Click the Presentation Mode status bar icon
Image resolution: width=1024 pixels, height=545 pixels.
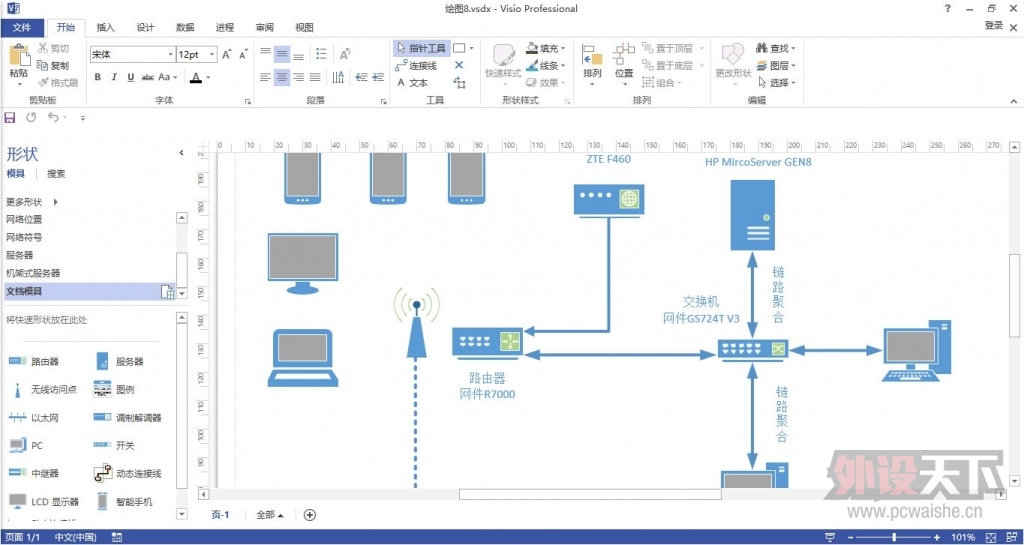click(830, 537)
